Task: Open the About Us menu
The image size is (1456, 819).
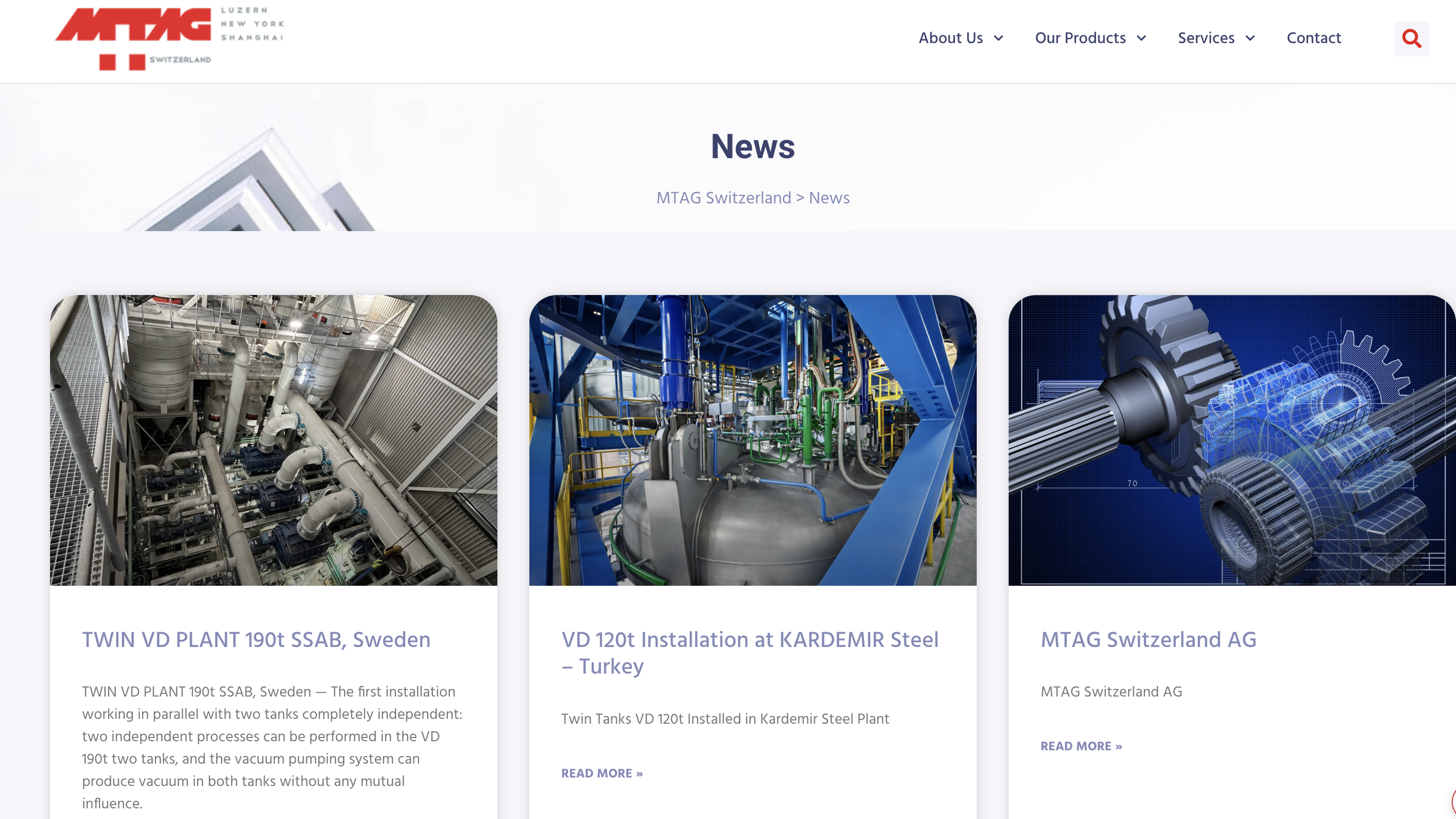Action: pos(951,38)
